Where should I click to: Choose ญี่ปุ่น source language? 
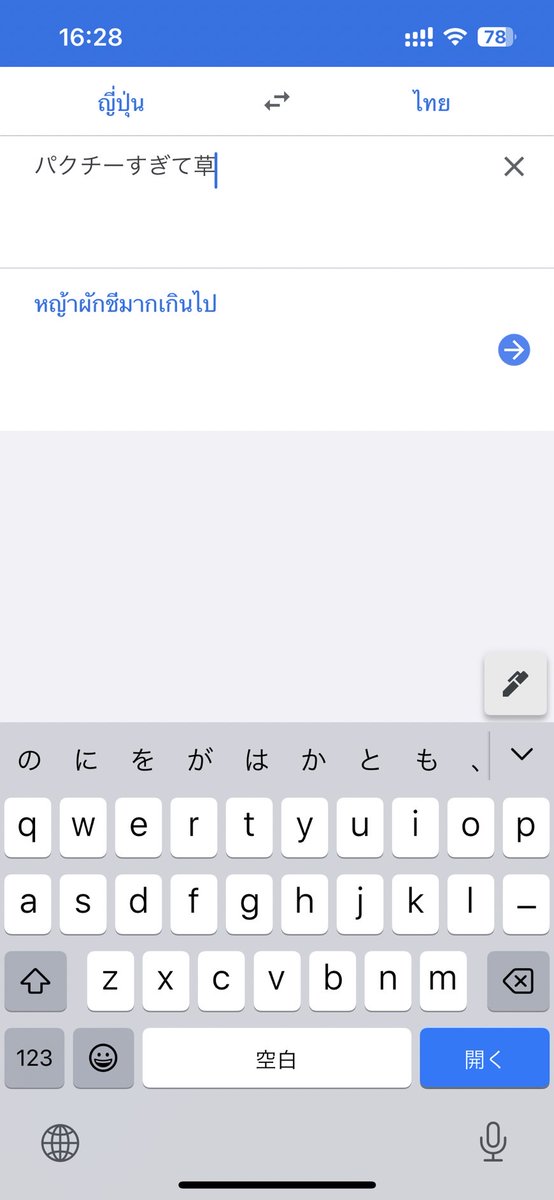click(121, 102)
